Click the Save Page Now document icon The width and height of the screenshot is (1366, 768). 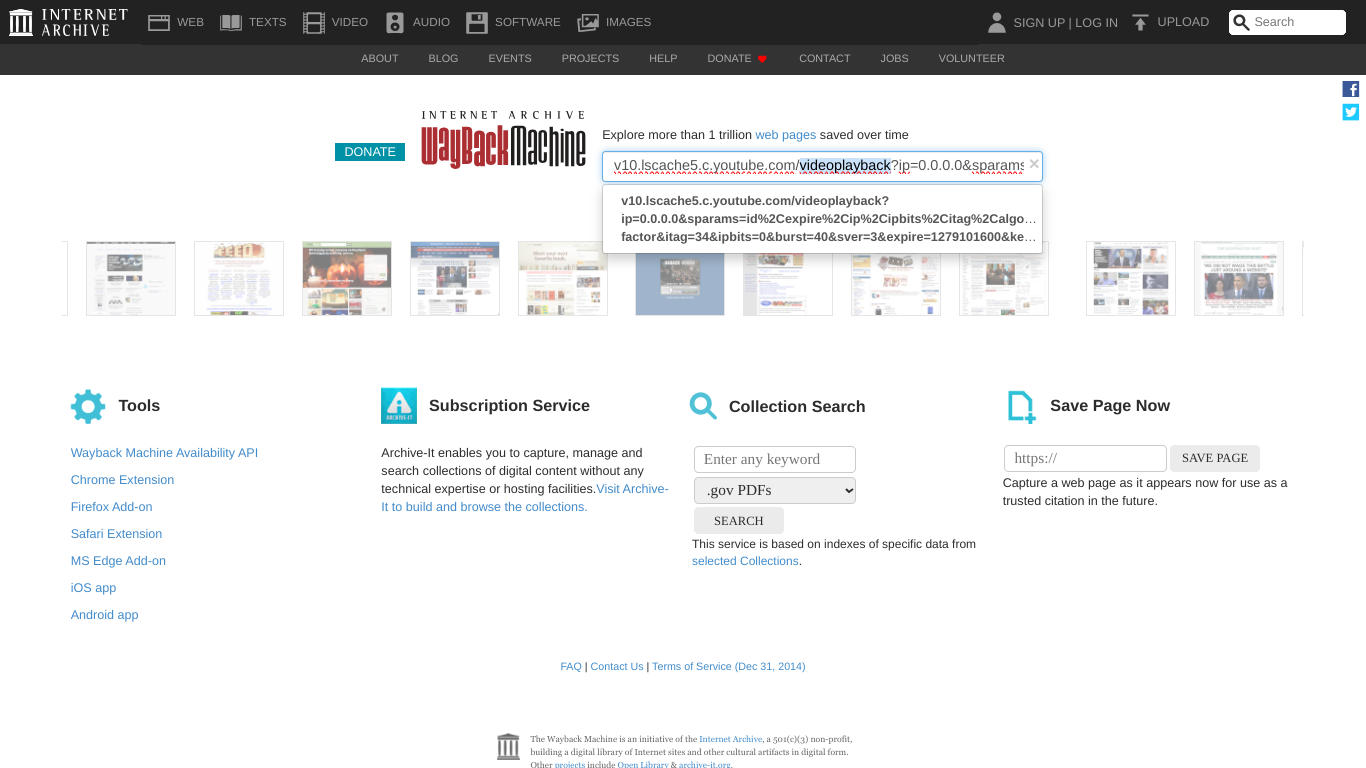pyautogui.click(x=1020, y=405)
